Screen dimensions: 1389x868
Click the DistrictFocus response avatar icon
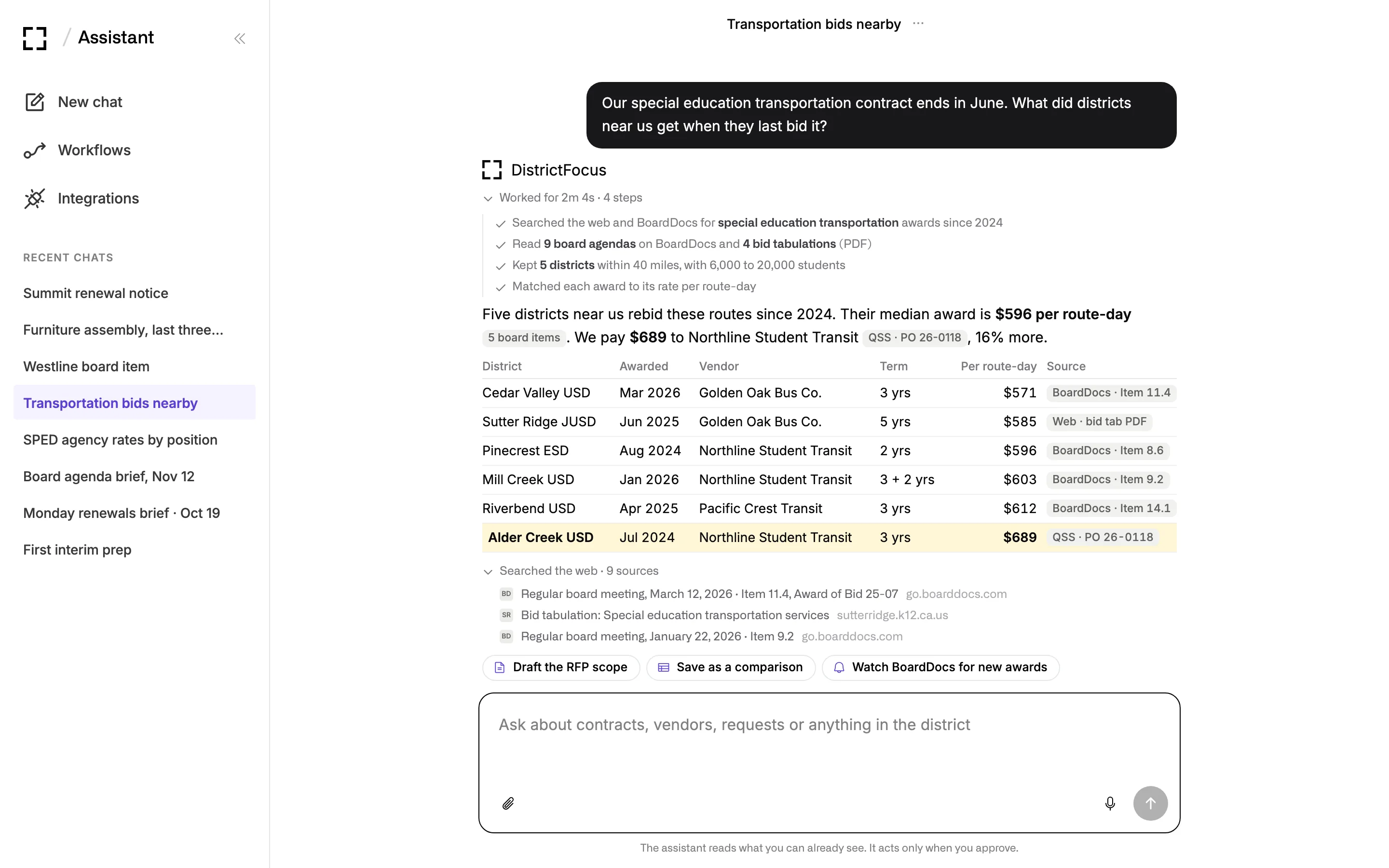click(492, 170)
